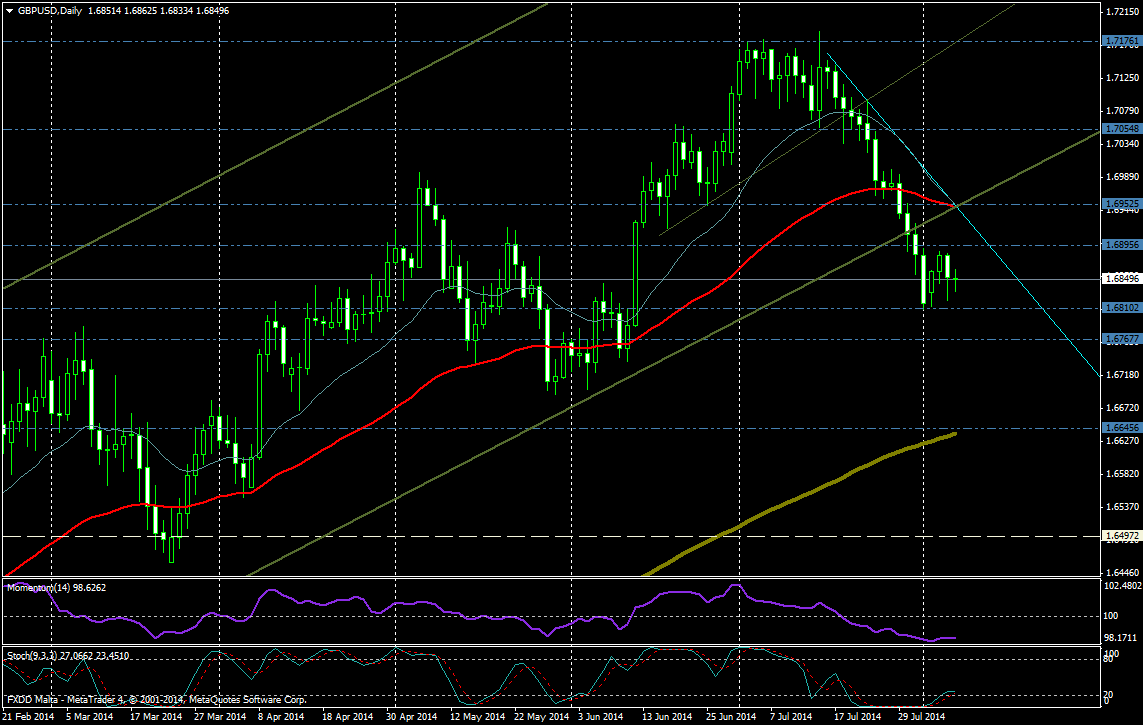This screenshot has height=725, width=1143.
Task: Select the 1.67677 price level label
Action: [x=1122, y=339]
